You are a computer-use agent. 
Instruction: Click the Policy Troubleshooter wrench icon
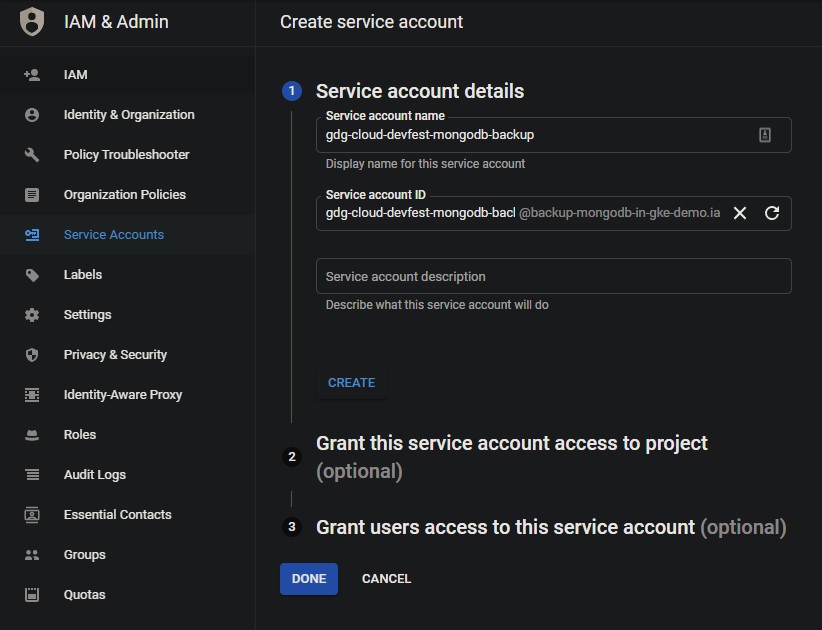click(x=32, y=155)
